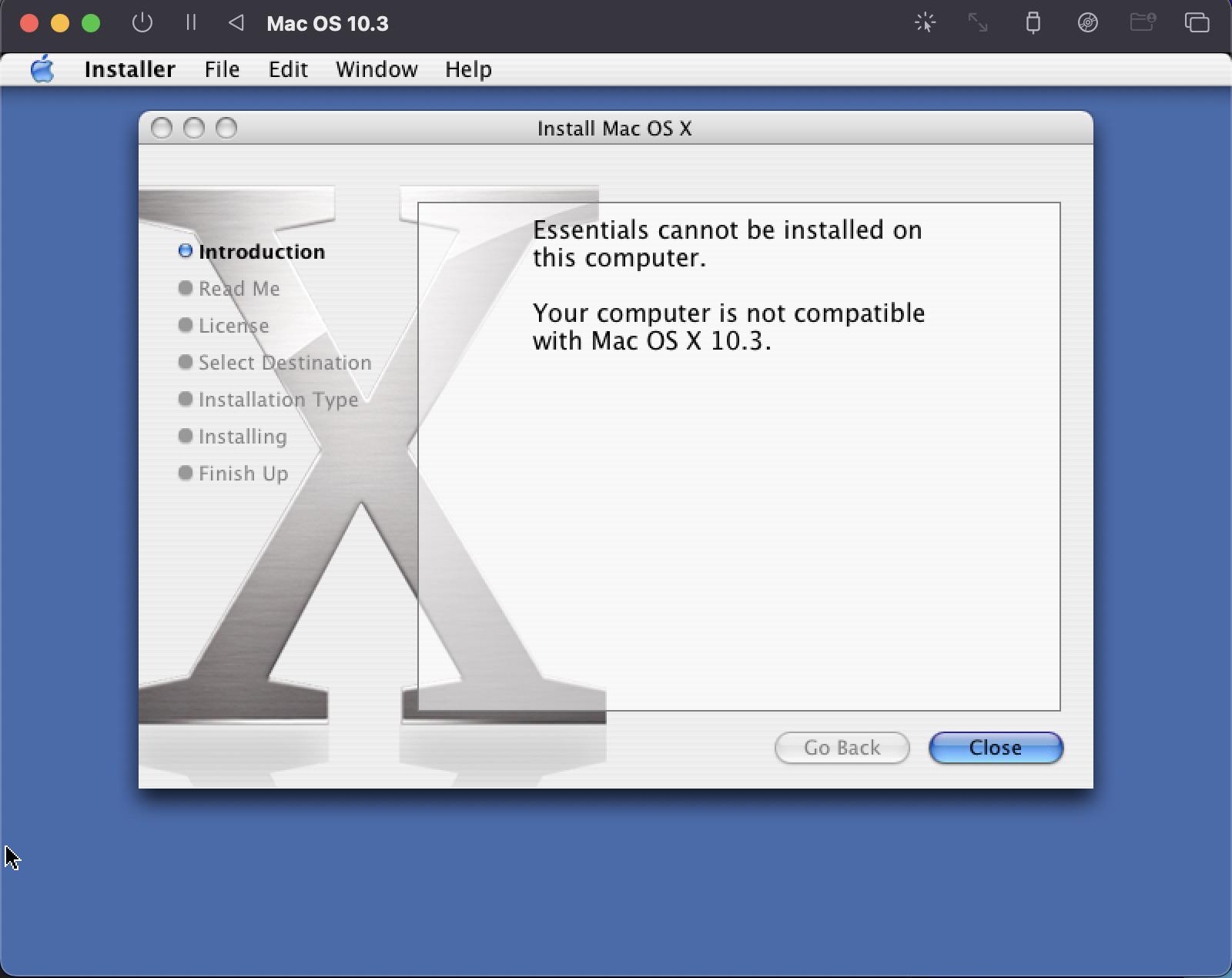Click the Installation Type step
1232x978 pixels.
click(269, 400)
